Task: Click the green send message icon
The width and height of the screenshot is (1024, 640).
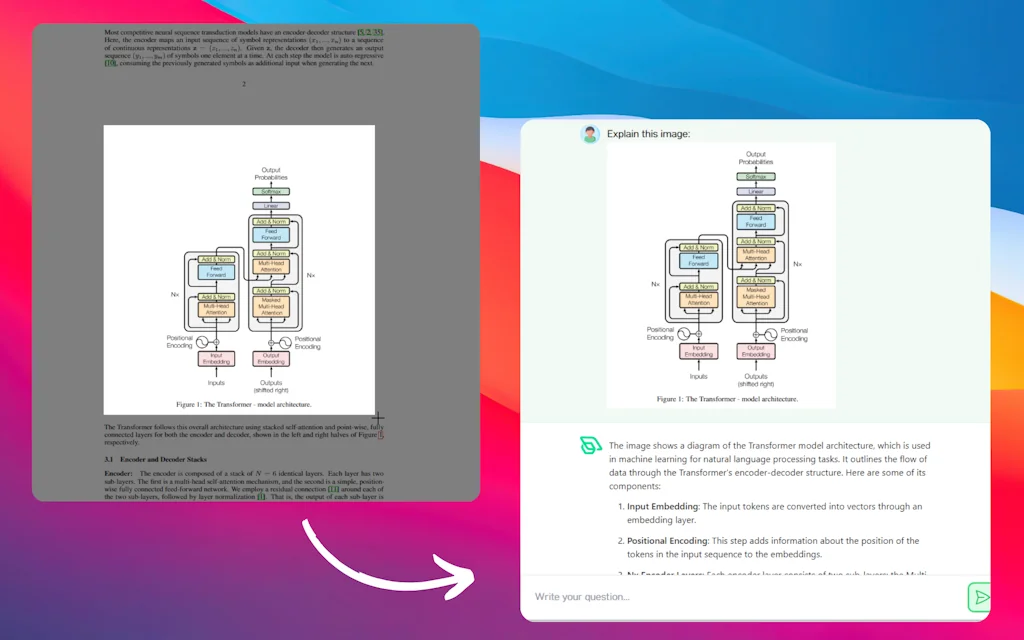Action: 981,597
